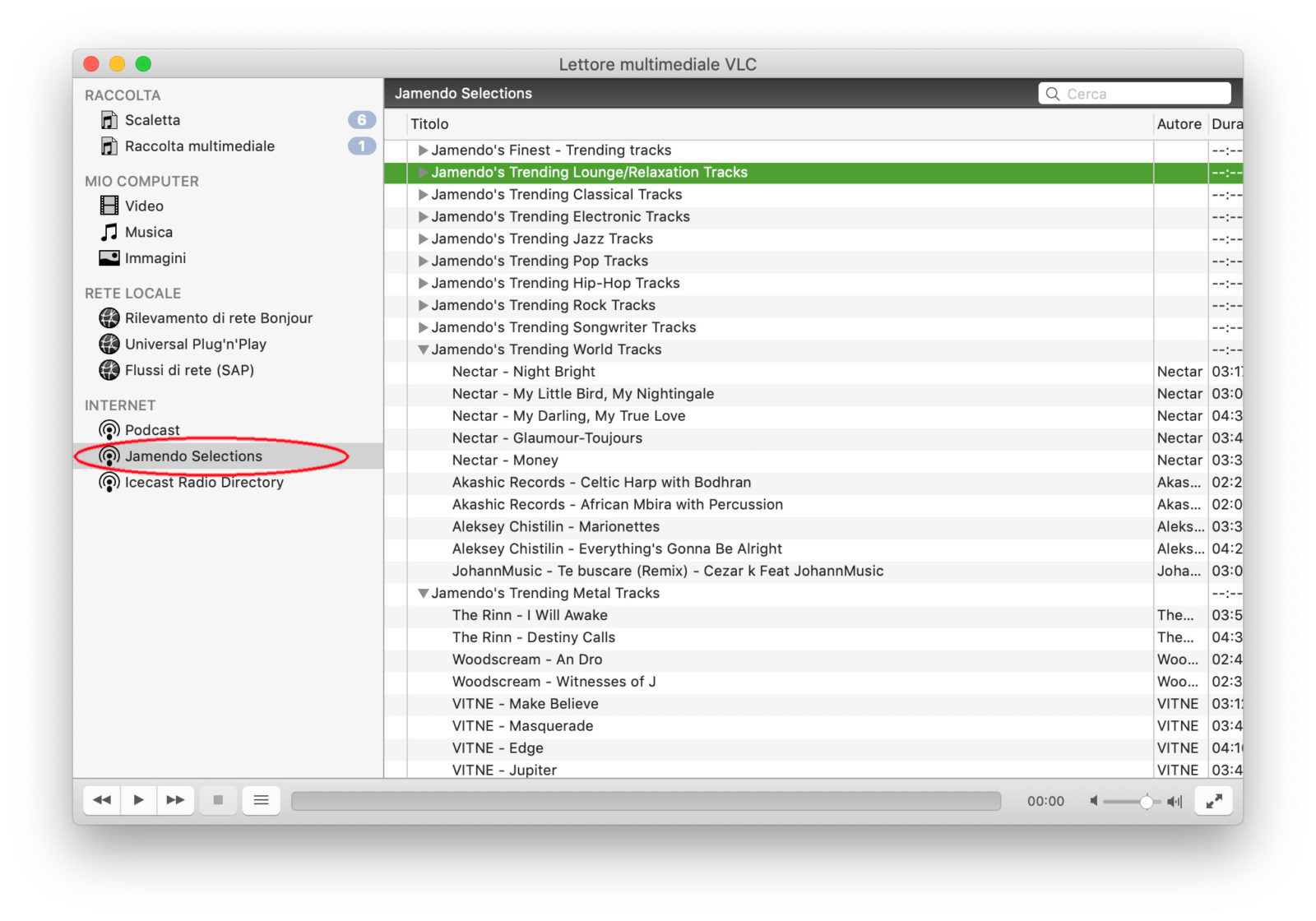Expand Jamendo's Trending Electronic Tracks

(423, 217)
